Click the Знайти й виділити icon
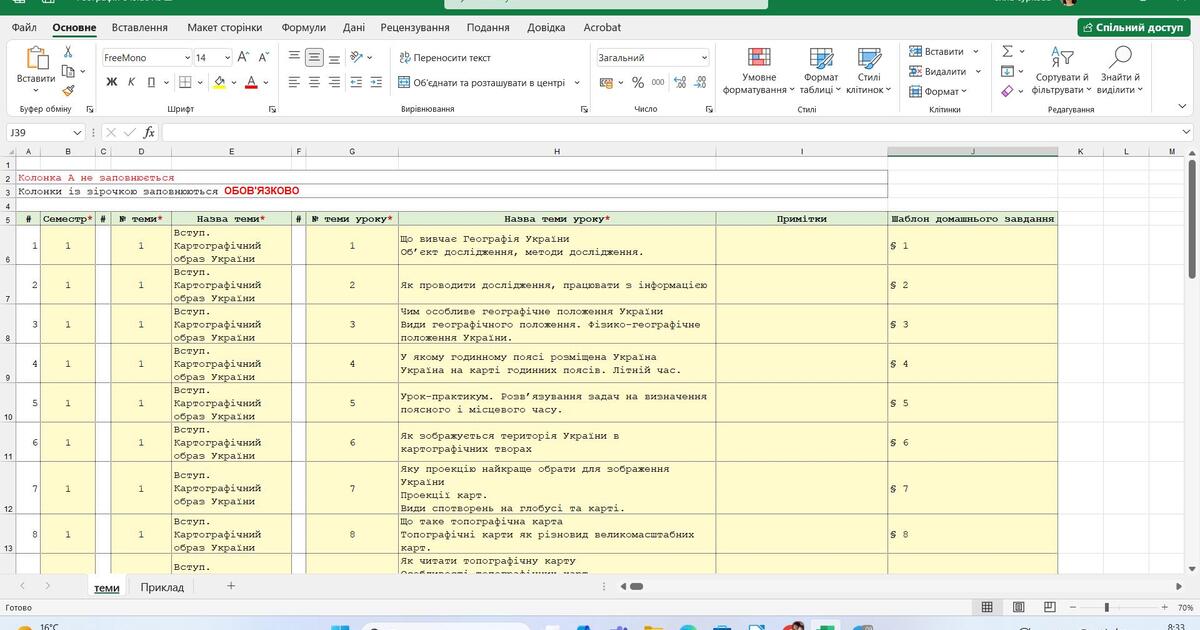Viewport: 1200px width, 630px height. [x=1120, y=70]
